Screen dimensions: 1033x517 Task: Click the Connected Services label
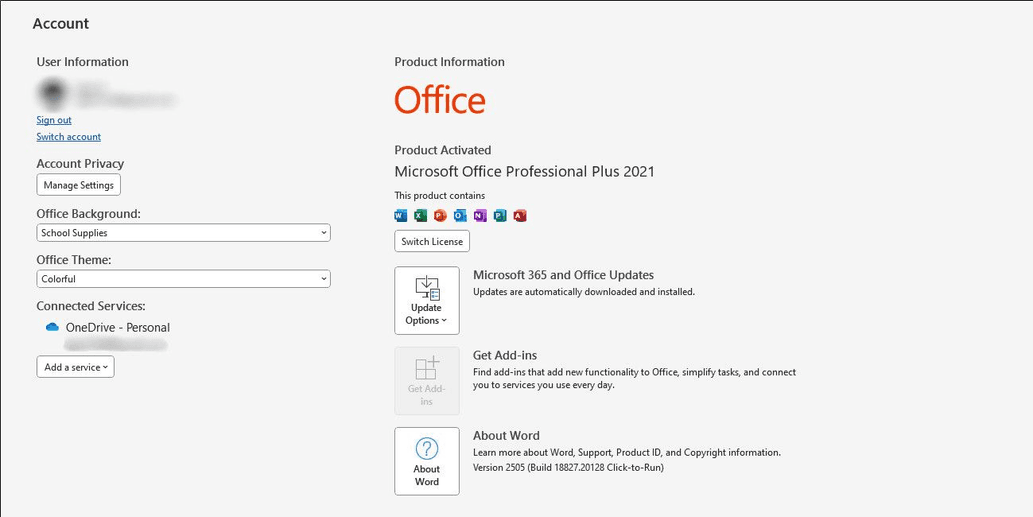pyautogui.click(x=91, y=306)
